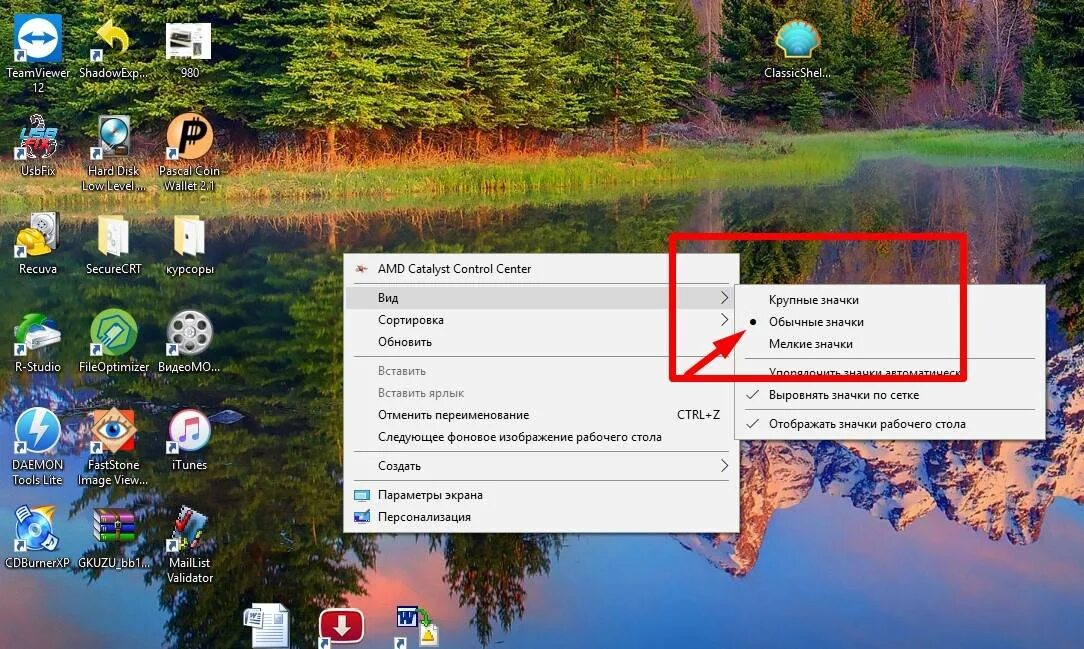Select the GKUZU_bb1 WinRAR archive icon

point(114,527)
